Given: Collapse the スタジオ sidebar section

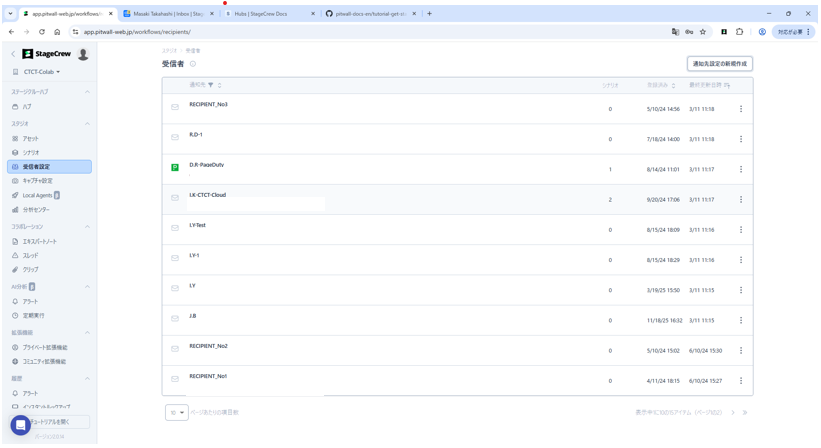Looking at the screenshot, I should click(87, 124).
